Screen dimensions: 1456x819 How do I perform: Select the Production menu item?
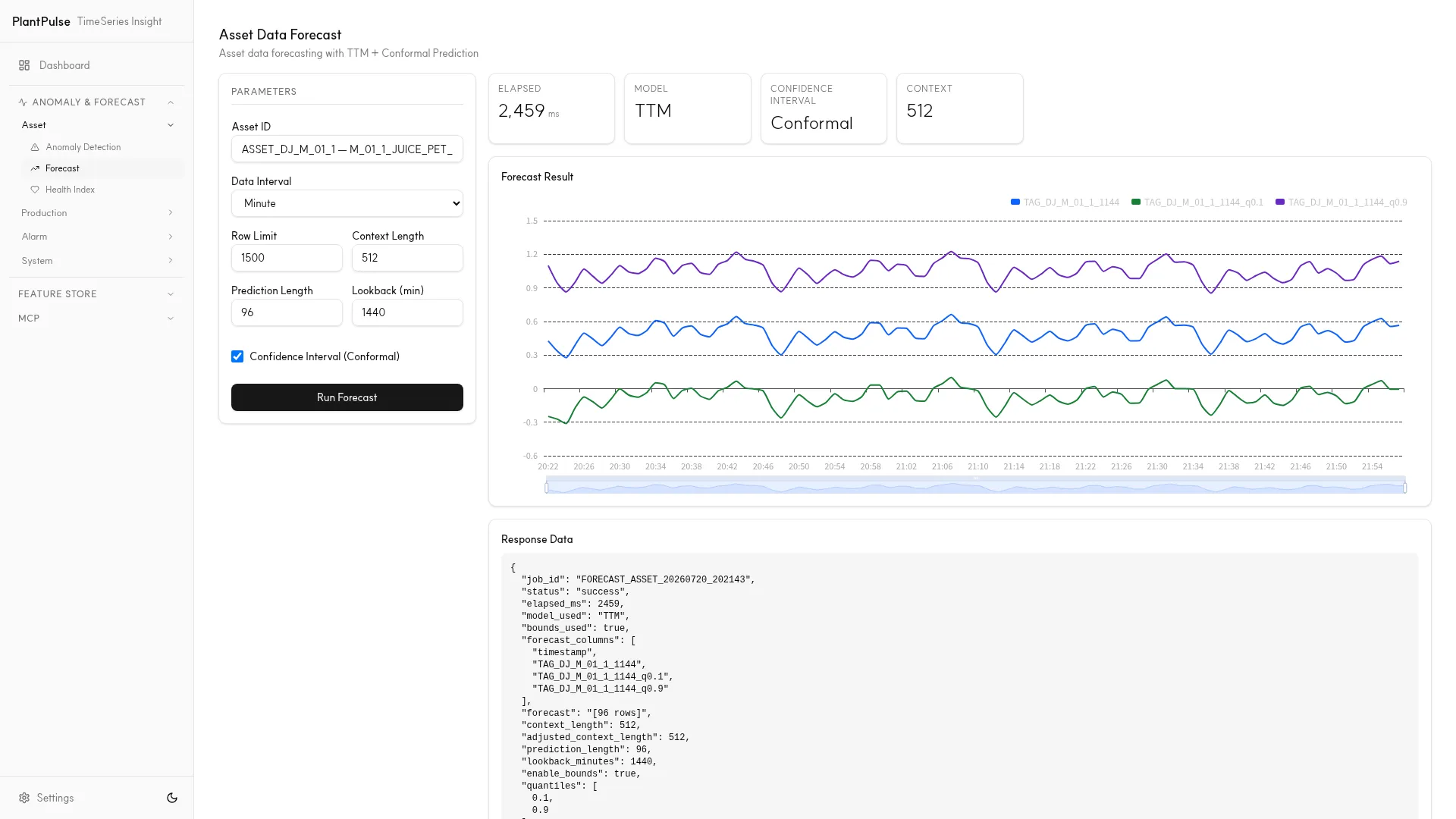click(x=96, y=213)
